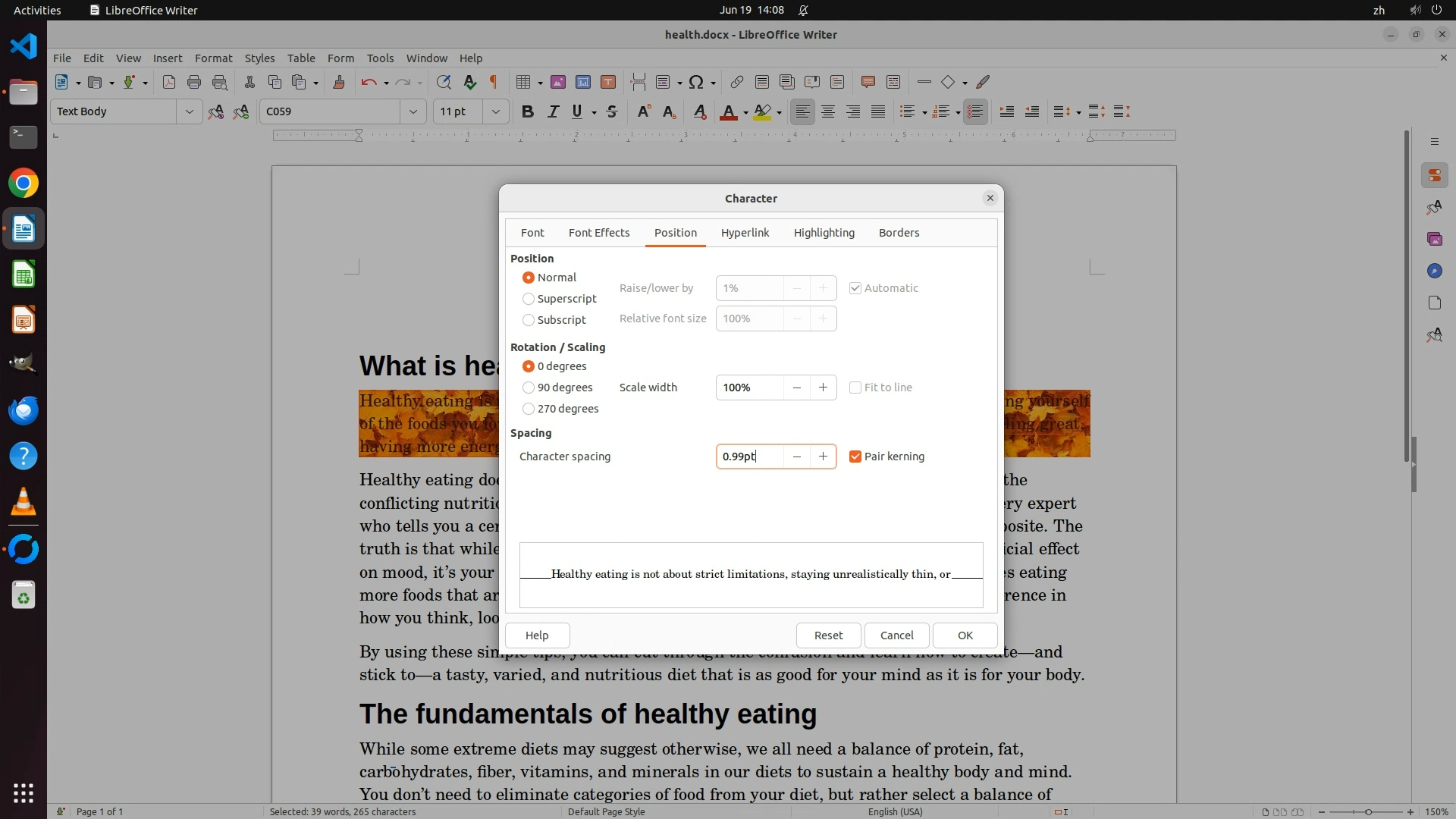The height and width of the screenshot is (819, 1456).
Task: Click the zoom slider in the status bar
Action: tap(1367, 812)
